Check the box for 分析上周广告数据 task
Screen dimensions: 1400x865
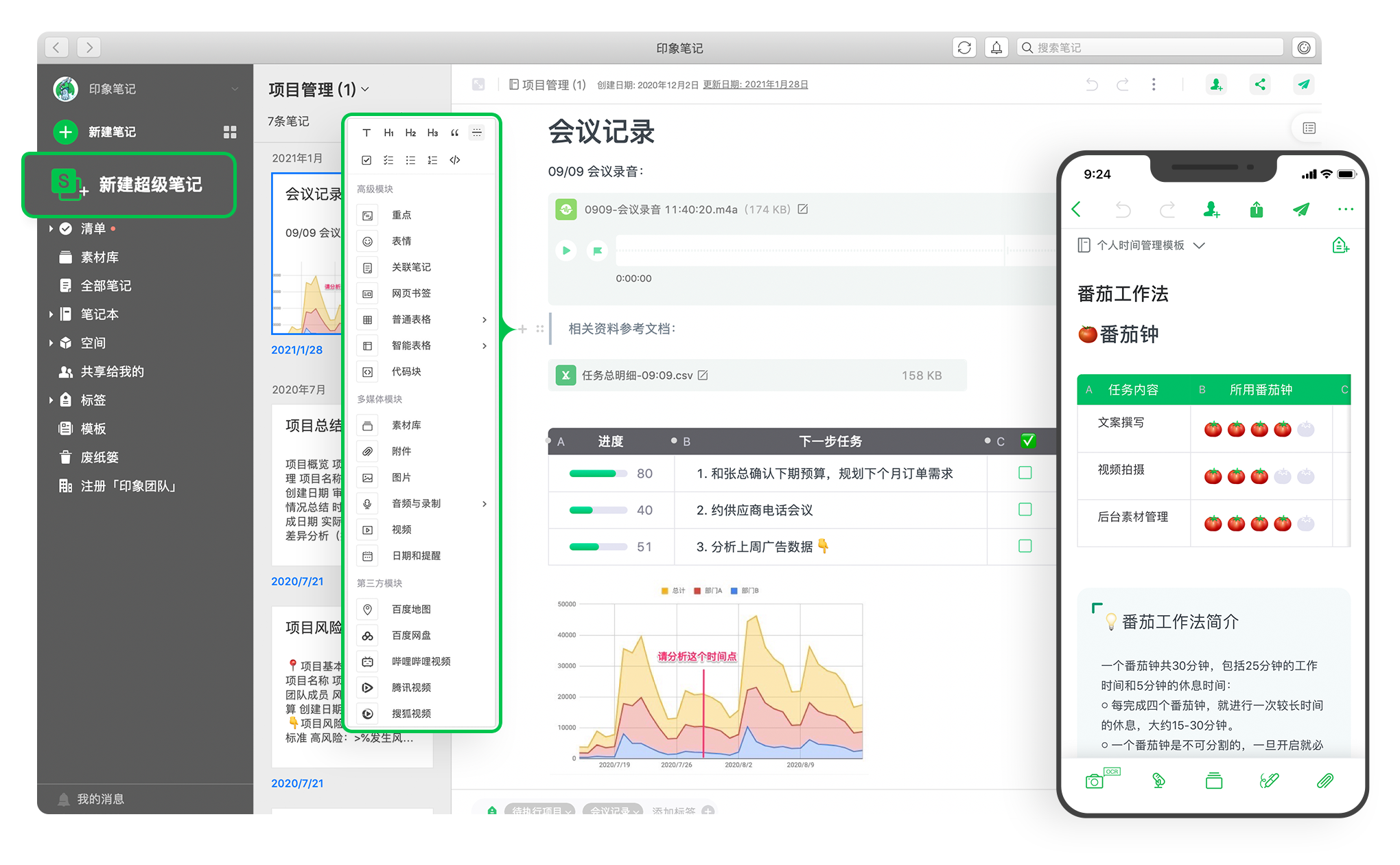1025,546
